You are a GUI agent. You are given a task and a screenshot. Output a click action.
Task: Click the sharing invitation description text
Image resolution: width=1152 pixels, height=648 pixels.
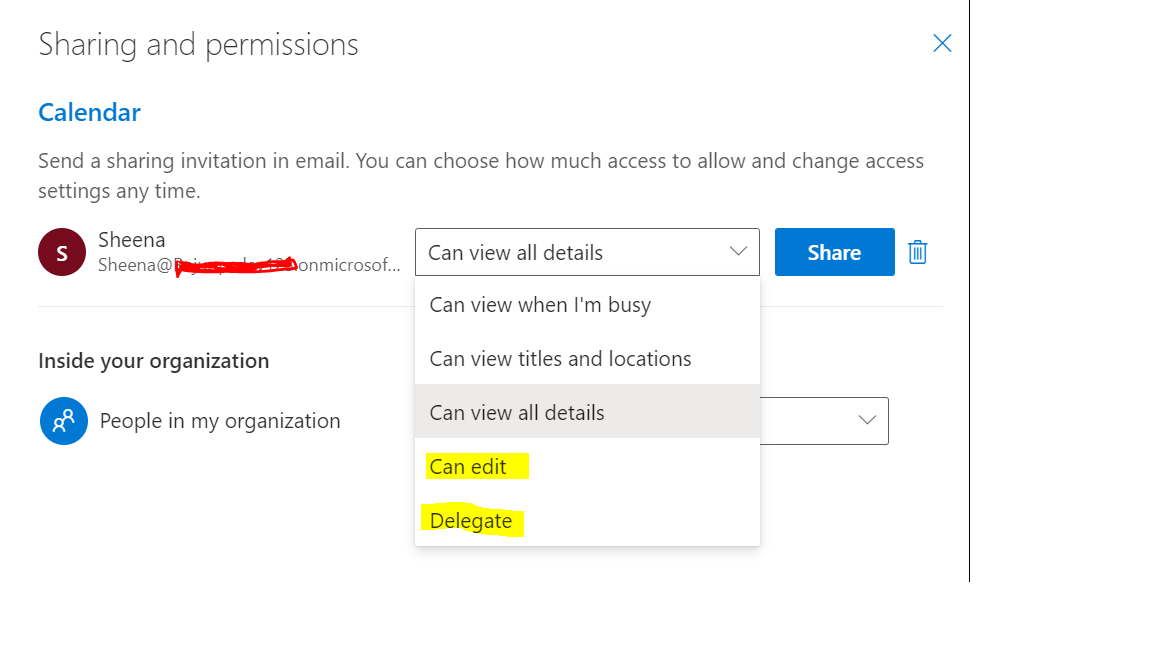pyautogui.click(x=480, y=175)
